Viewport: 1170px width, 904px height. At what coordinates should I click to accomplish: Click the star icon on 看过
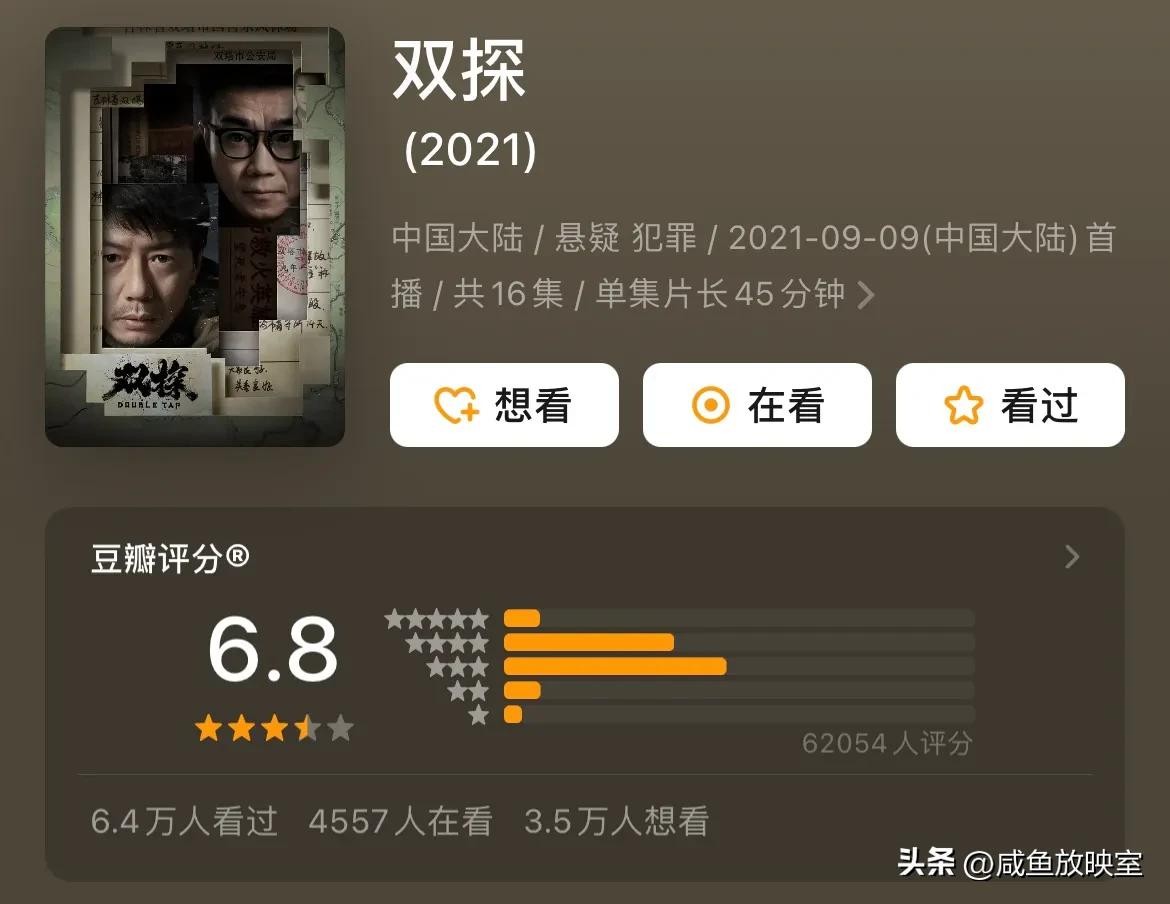(963, 405)
